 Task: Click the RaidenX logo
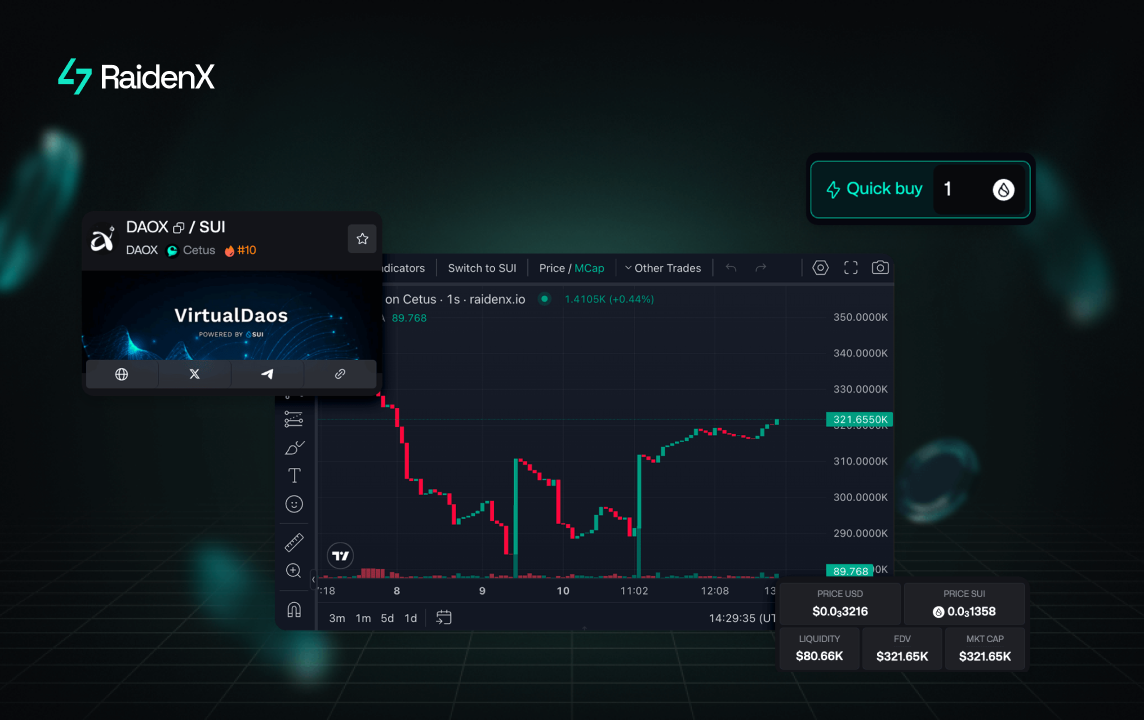[x=136, y=77]
